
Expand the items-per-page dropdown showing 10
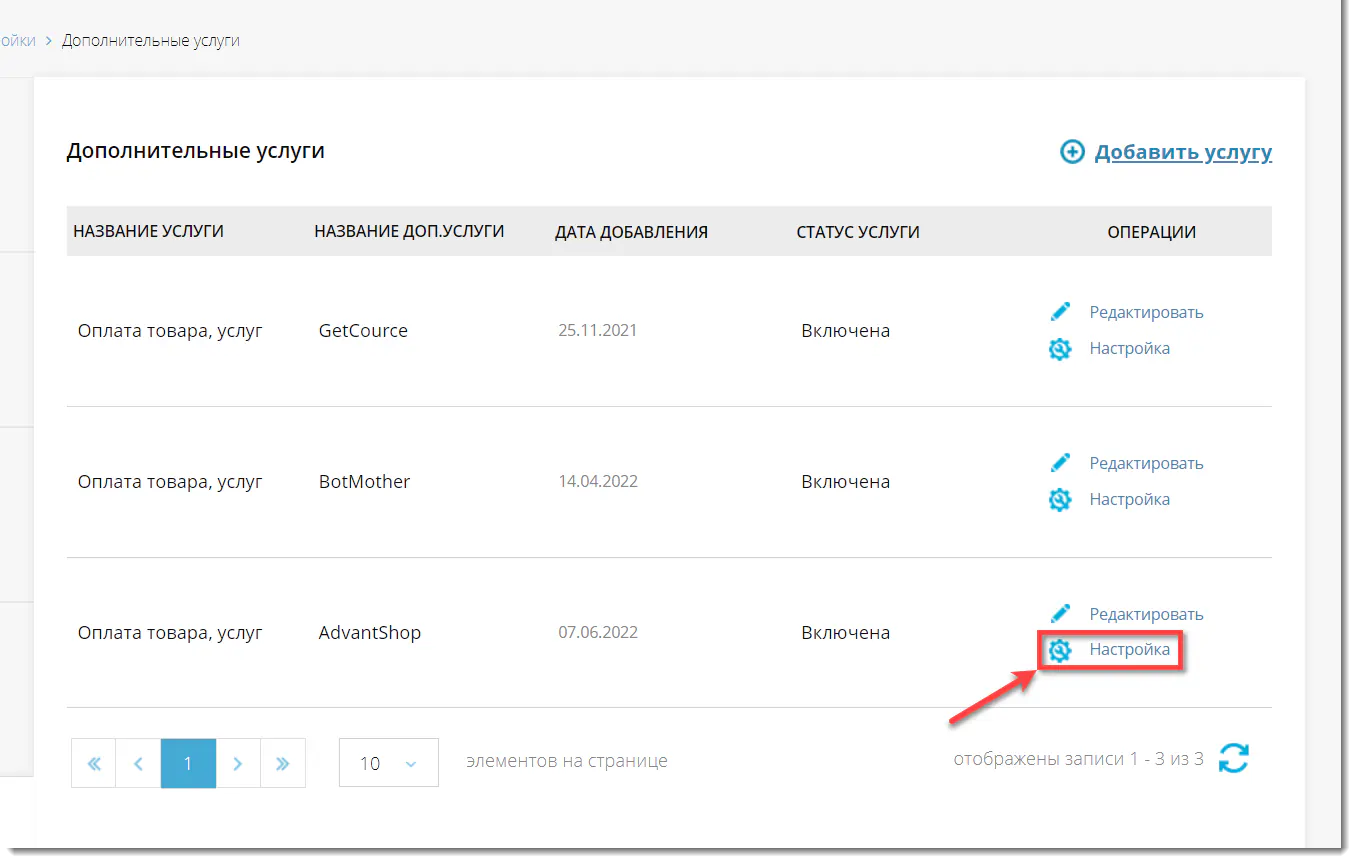(389, 763)
